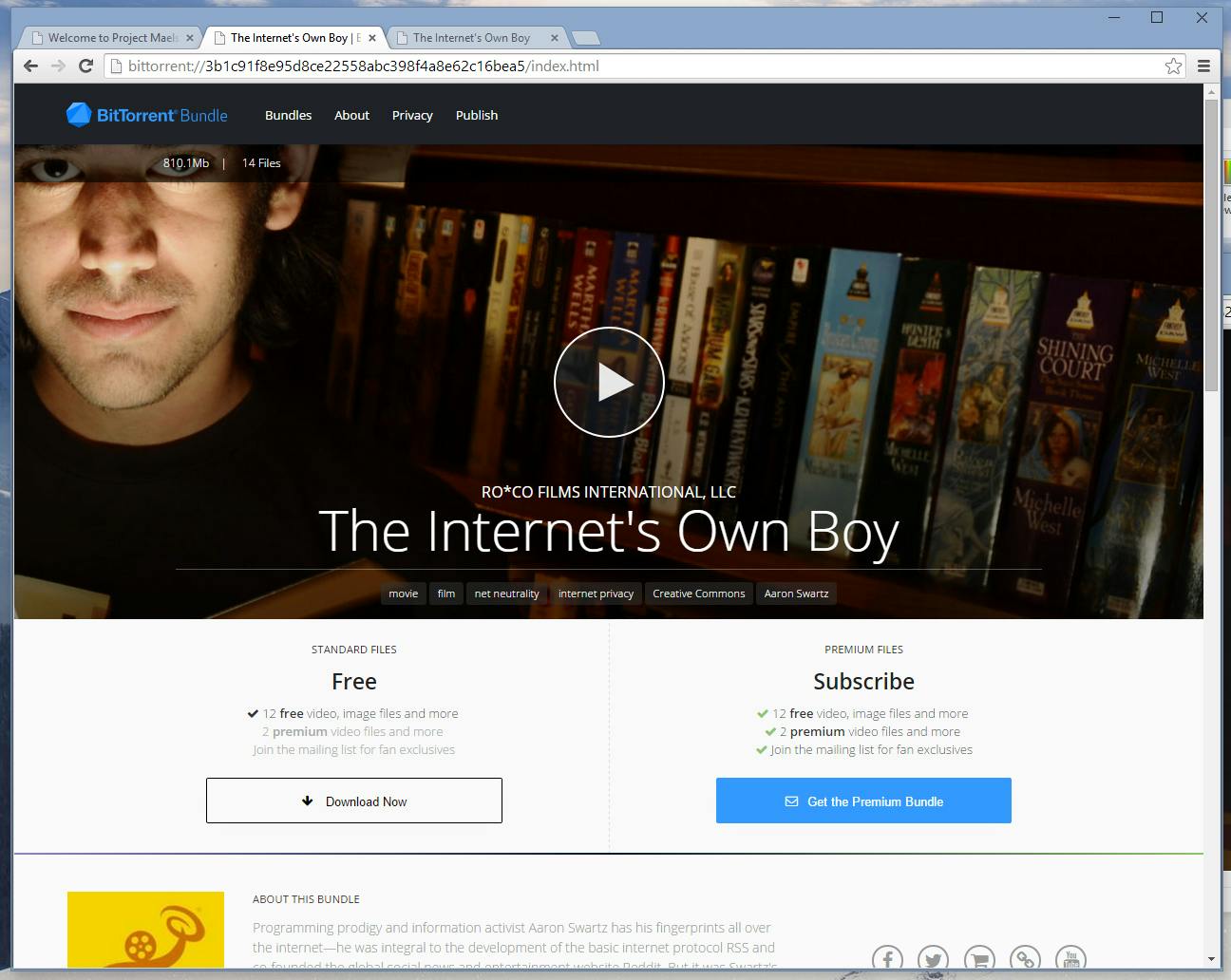Image resolution: width=1231 pixels, height=980 pixels.
Task: Reload the current bundle page
Action: pyautogui.click(x=85, y=66)
